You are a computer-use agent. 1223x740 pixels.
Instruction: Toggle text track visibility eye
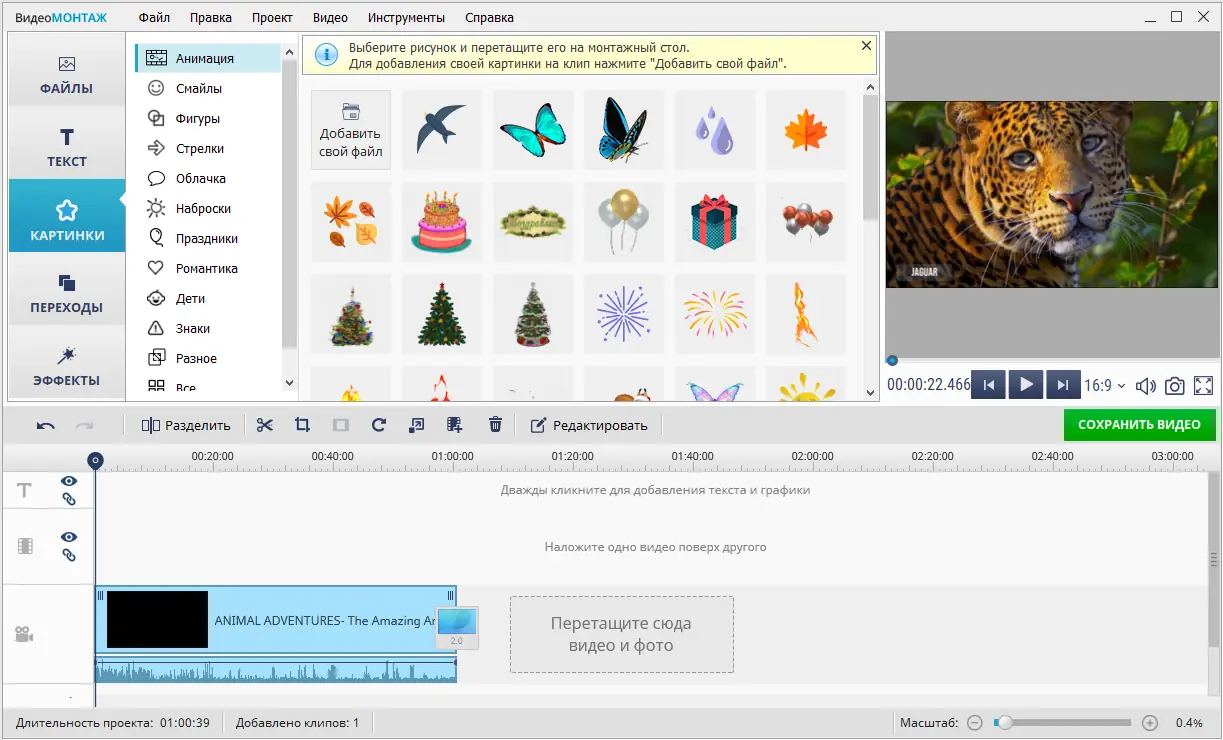coord(69,481)
